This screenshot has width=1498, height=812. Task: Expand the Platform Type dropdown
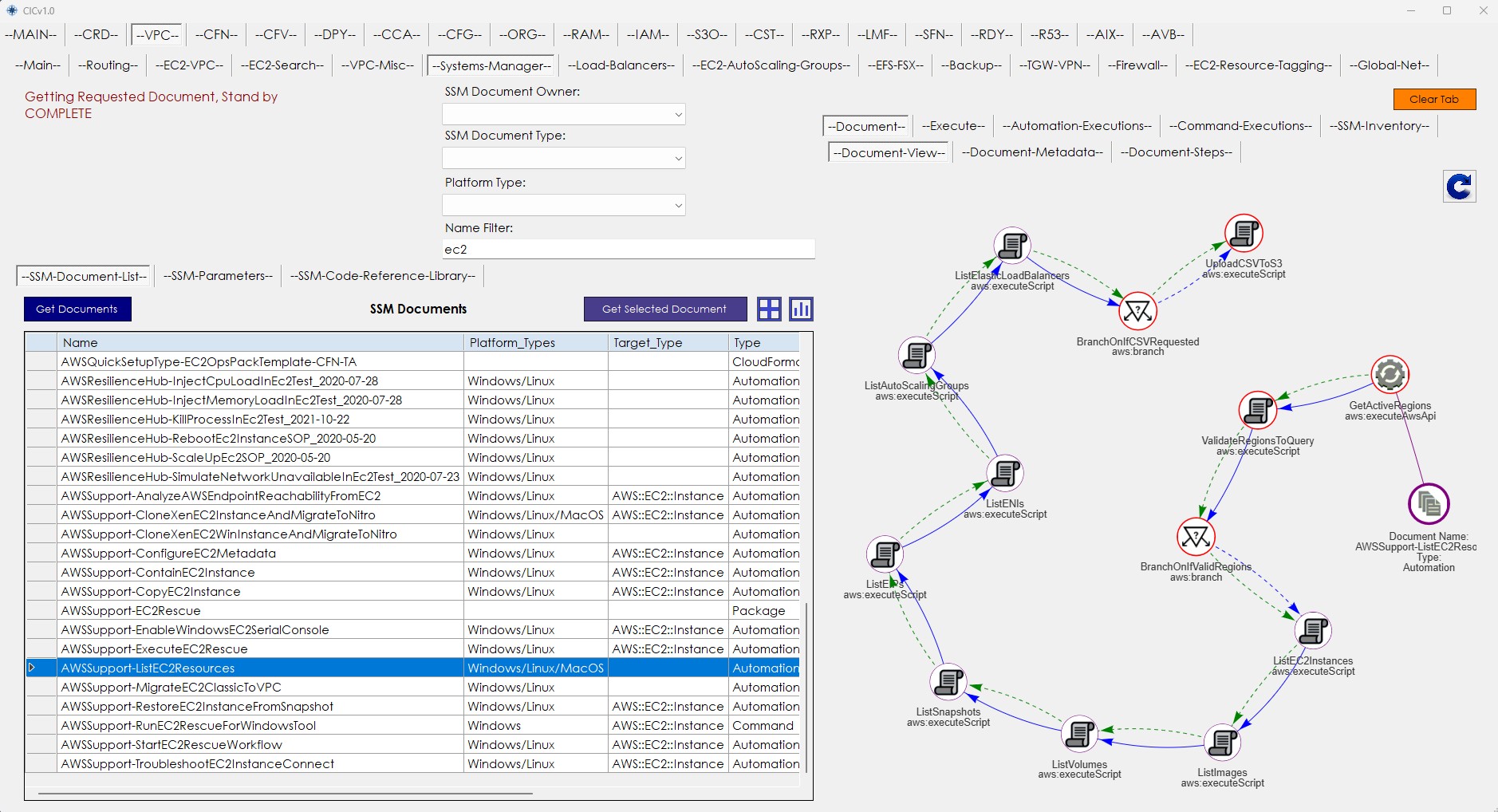point(563,206)
